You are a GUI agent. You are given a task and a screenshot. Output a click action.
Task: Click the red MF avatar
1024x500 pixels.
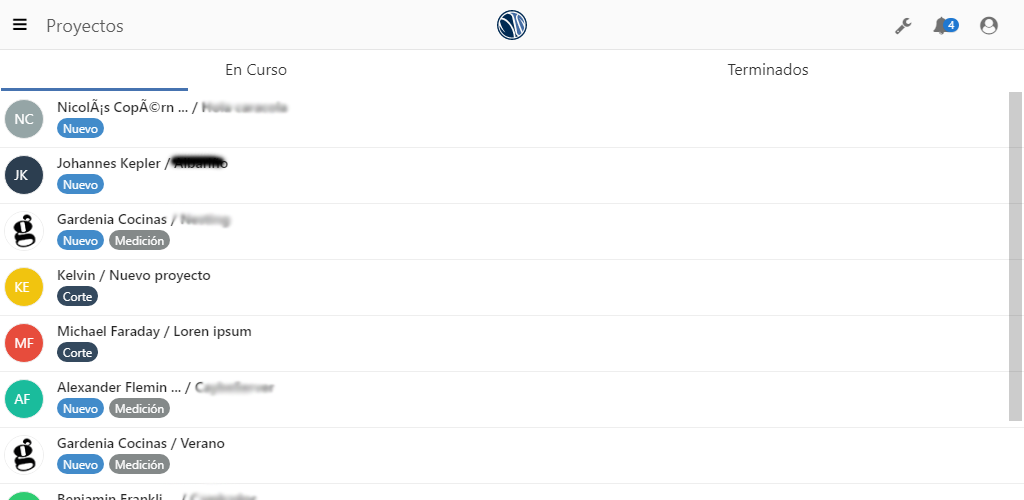click(24, 343)
